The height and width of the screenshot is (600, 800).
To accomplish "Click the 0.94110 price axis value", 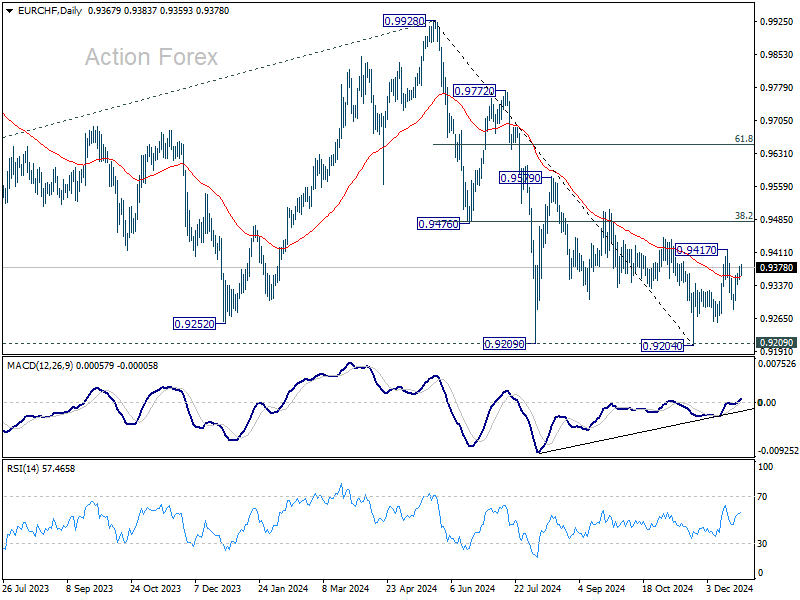I will coord(777,253).
